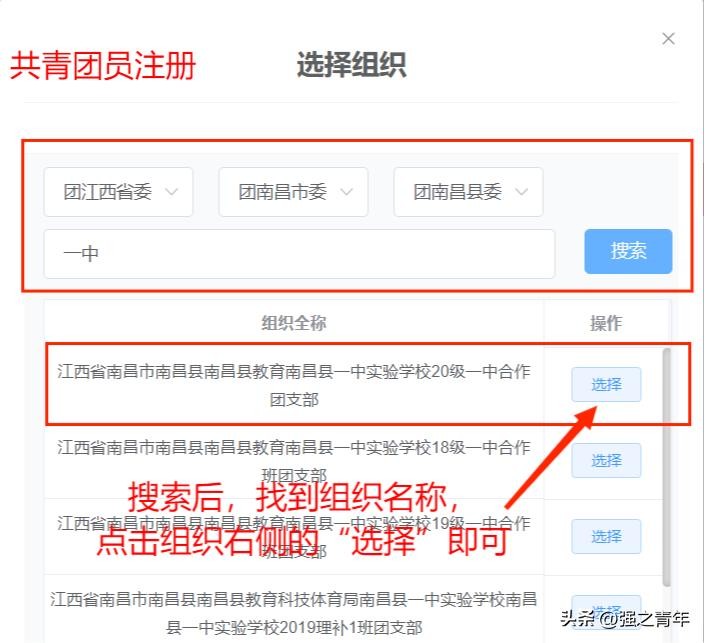Select the 20级一中合作团支部 organization
705x643 pixels.
606,384
